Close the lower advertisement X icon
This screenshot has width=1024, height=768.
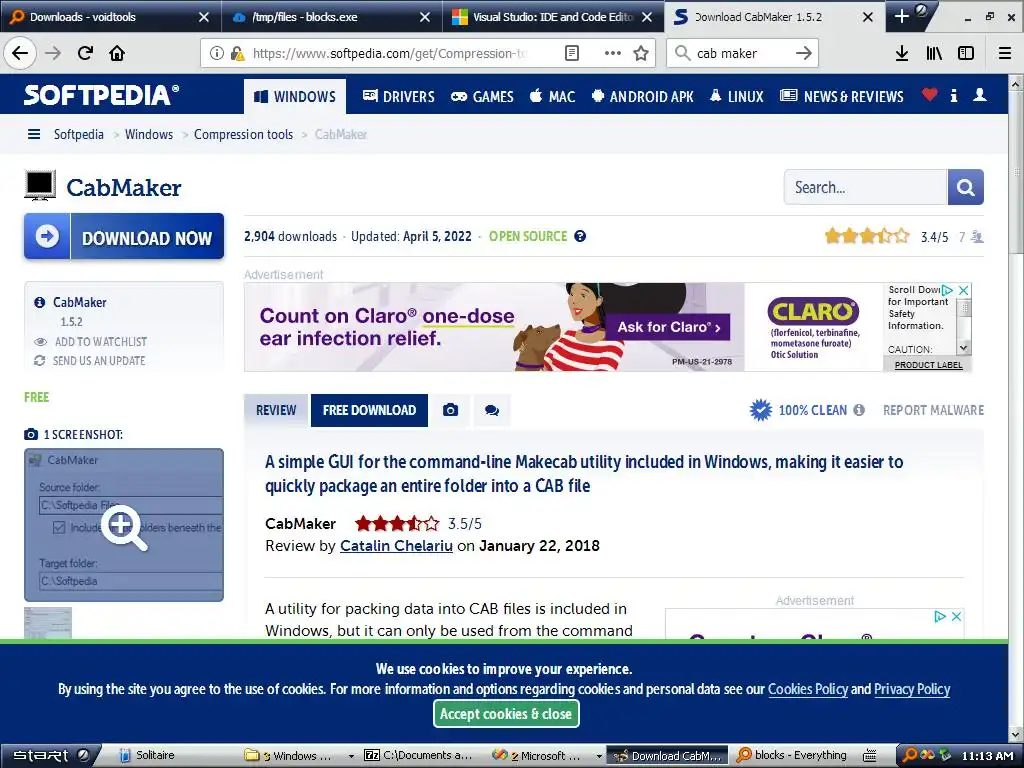tap(956, 616)
